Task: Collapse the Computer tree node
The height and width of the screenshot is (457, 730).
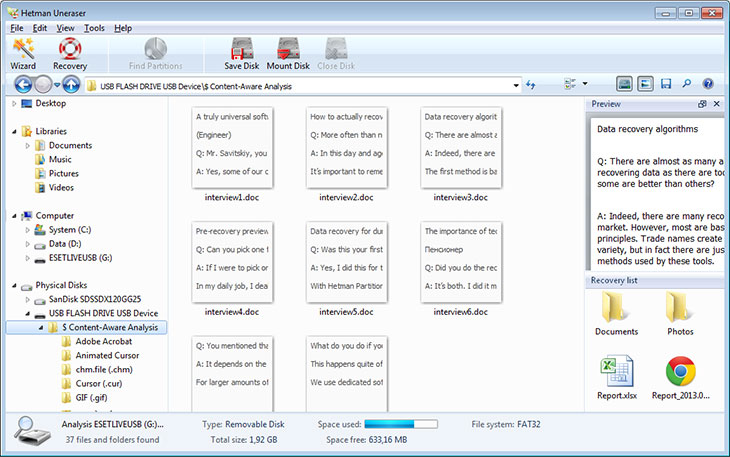Action: click(14, 216)
